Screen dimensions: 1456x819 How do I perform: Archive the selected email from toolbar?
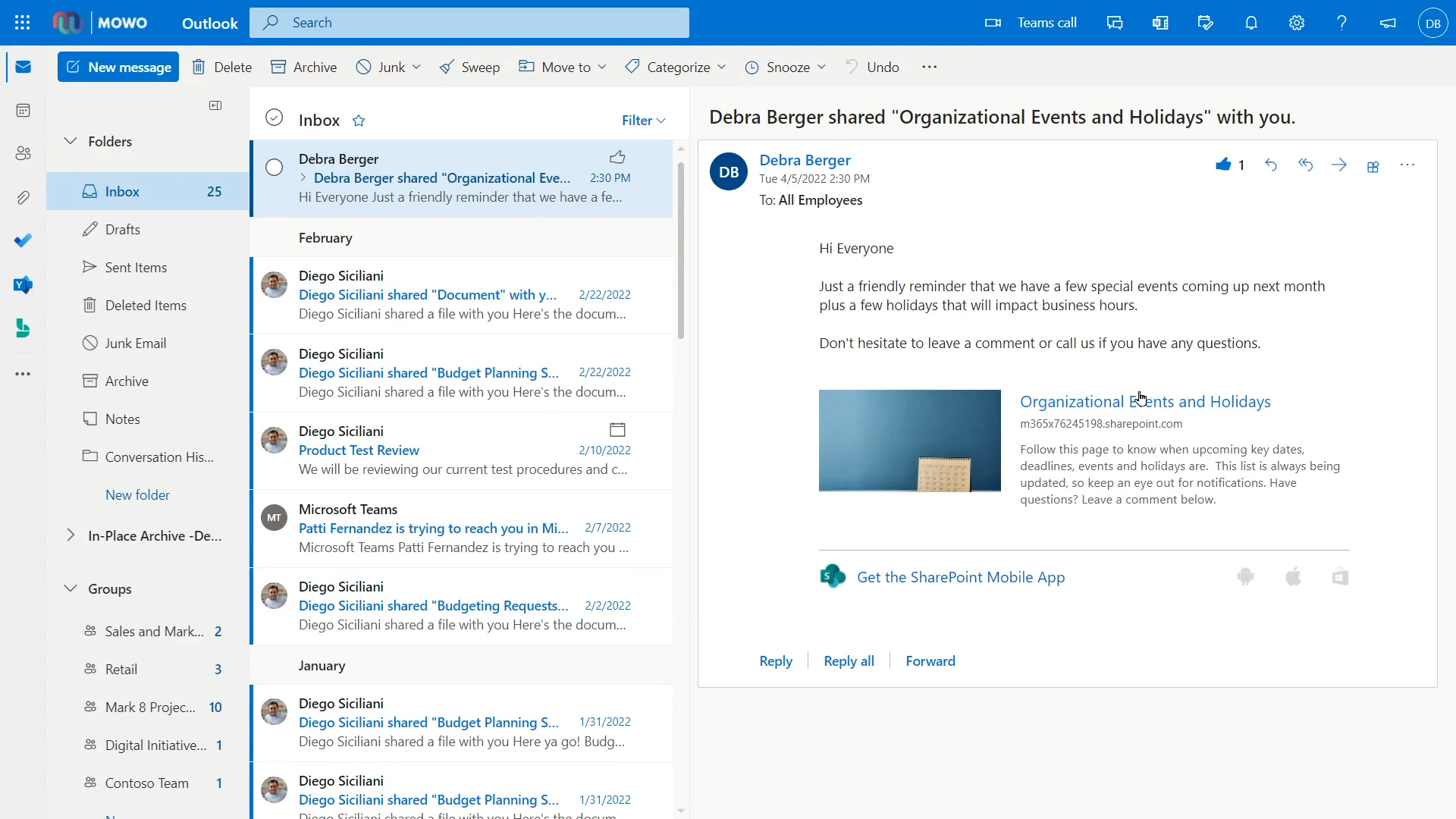coord(303,67)
